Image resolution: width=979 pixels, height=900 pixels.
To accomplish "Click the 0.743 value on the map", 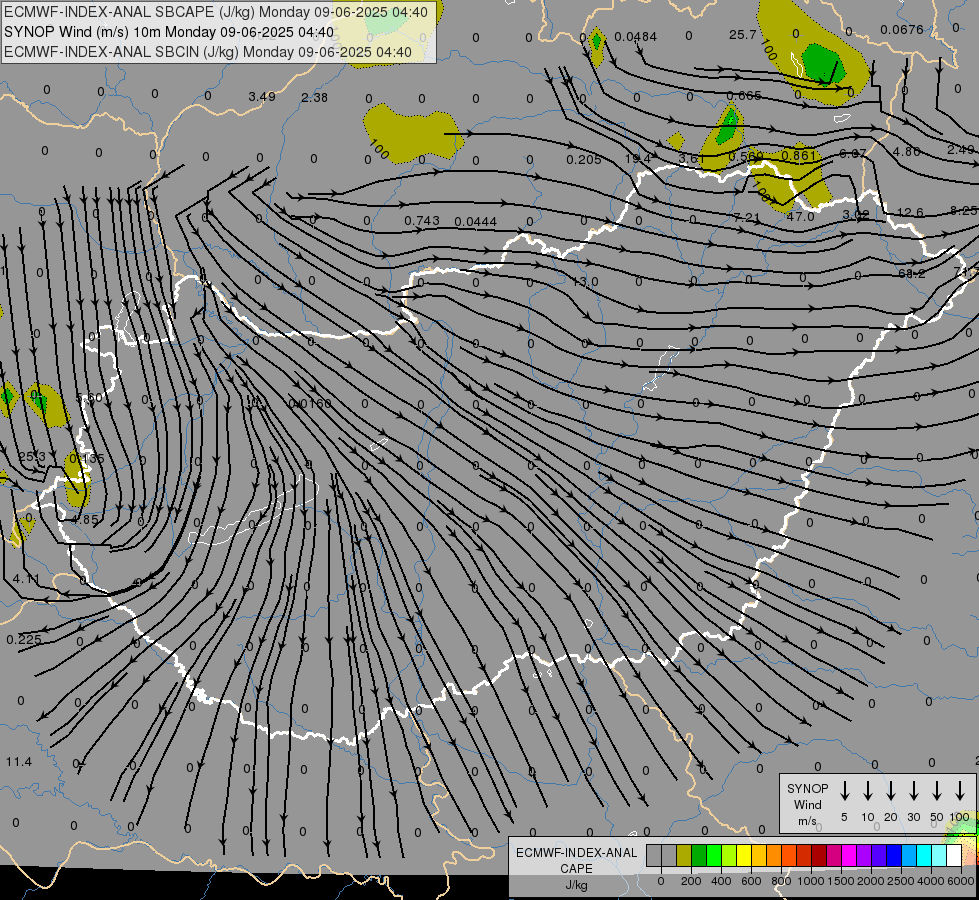I will (x=422, y=220).
